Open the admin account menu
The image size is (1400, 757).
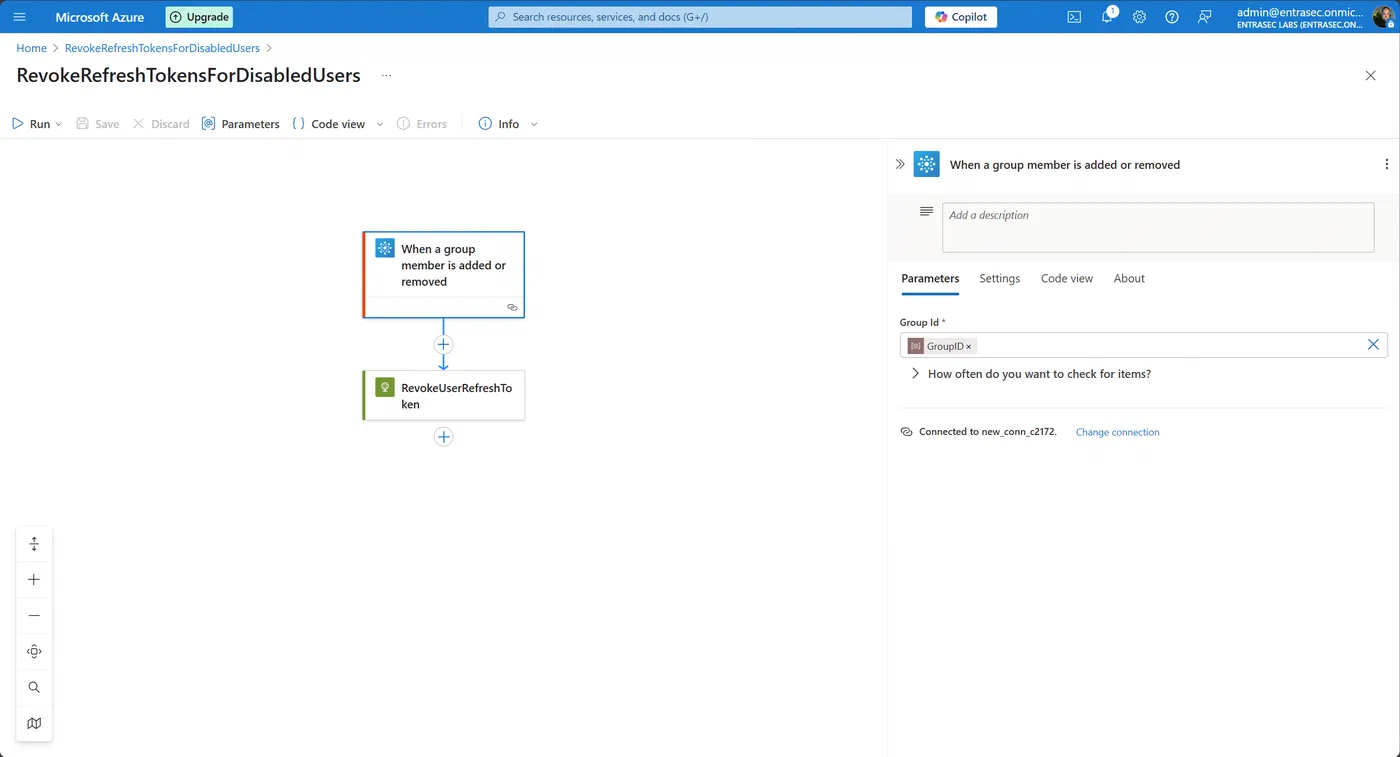tap(1313, 17)
